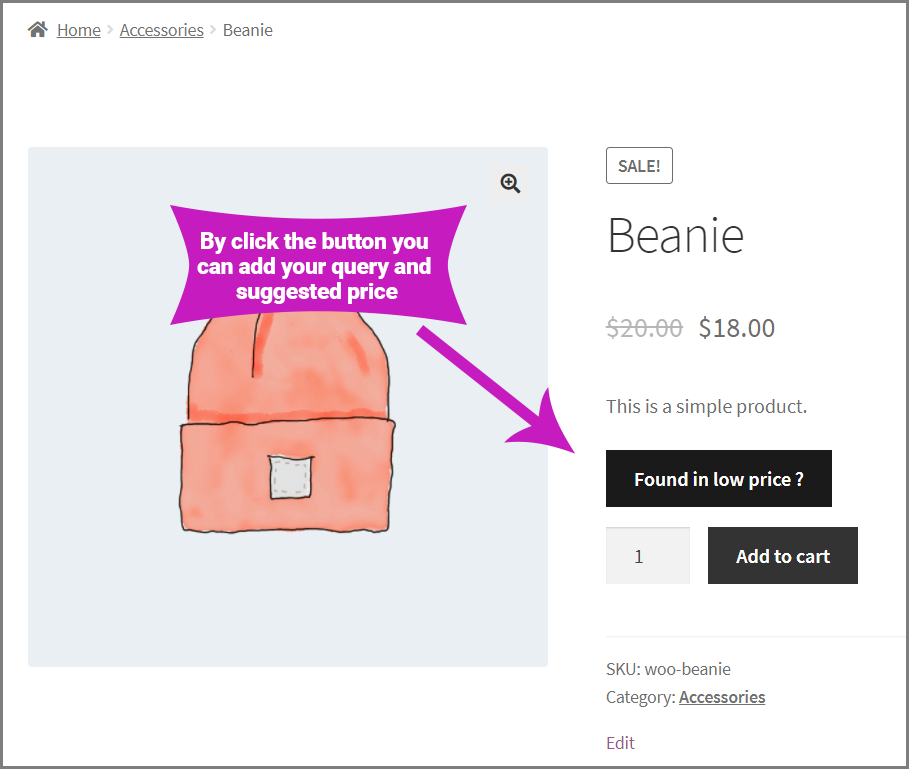Image resolution: width=909 pixels, height=769 pixels.
Task: Click the Add to cart button
Action: 783,556
